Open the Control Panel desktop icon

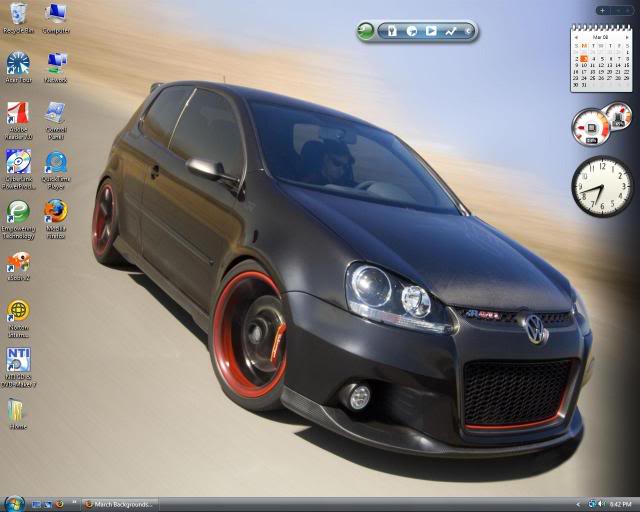point(56,120)
